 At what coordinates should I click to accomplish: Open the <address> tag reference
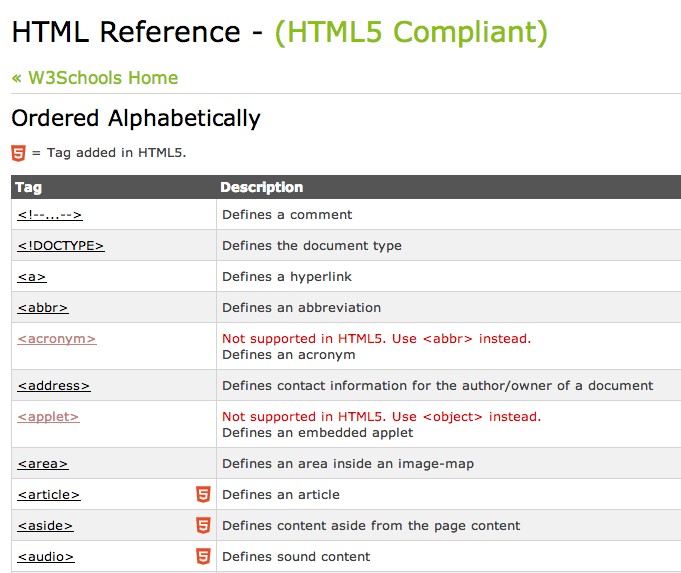coord(54,386)
